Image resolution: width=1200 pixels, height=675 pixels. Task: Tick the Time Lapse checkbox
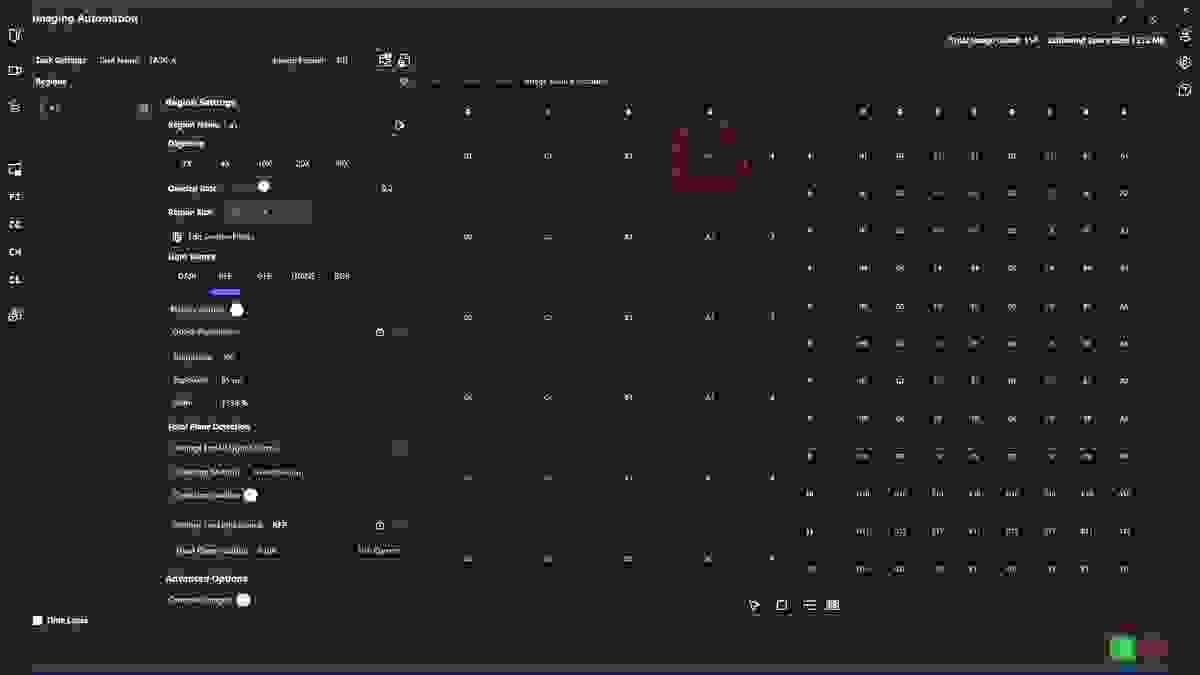click(38, 620)
